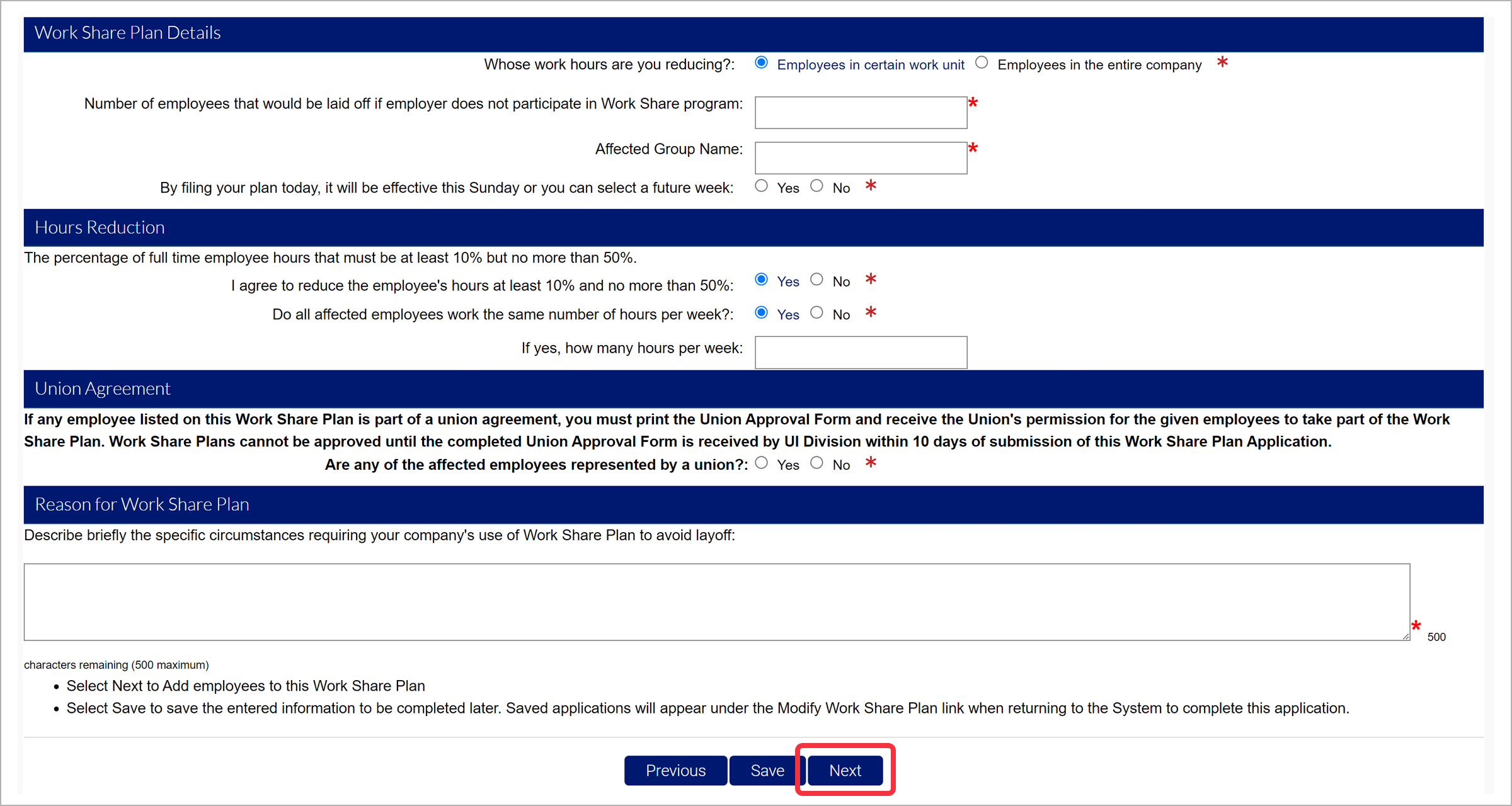Select No for reducing hours 10%-50%

coord(816,280)
